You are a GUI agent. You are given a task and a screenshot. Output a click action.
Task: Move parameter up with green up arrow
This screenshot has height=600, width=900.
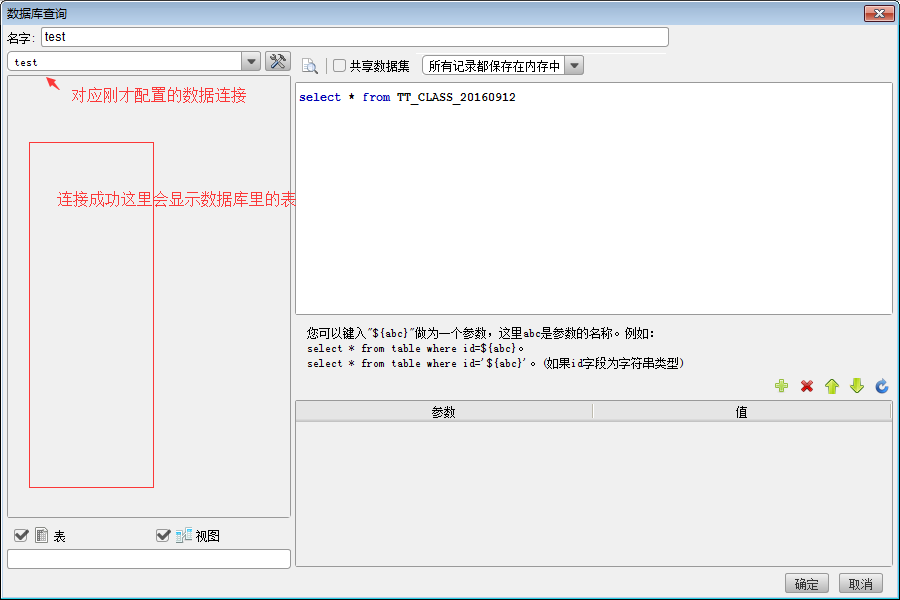(x=831, y=386)
